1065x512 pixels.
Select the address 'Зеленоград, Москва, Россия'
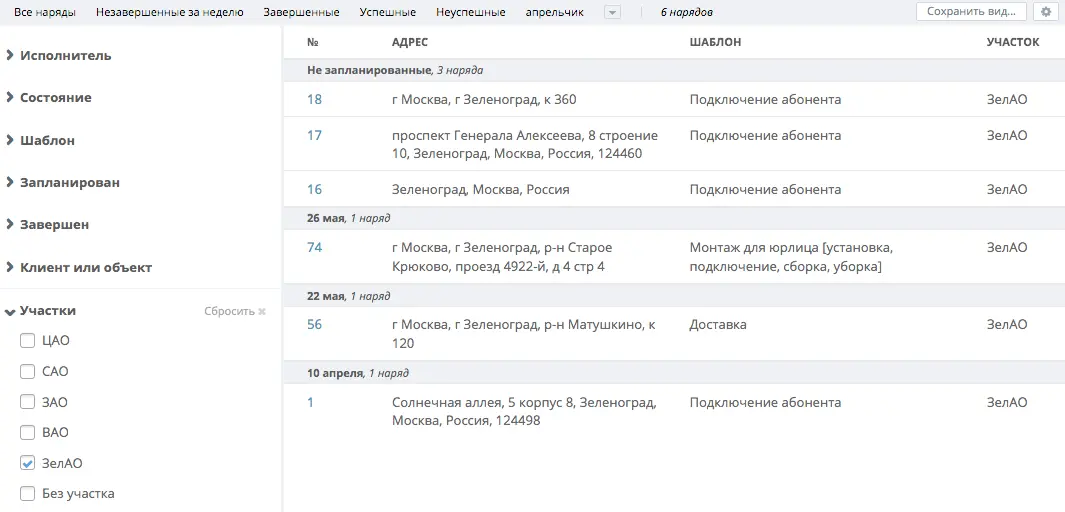[481, 190]
